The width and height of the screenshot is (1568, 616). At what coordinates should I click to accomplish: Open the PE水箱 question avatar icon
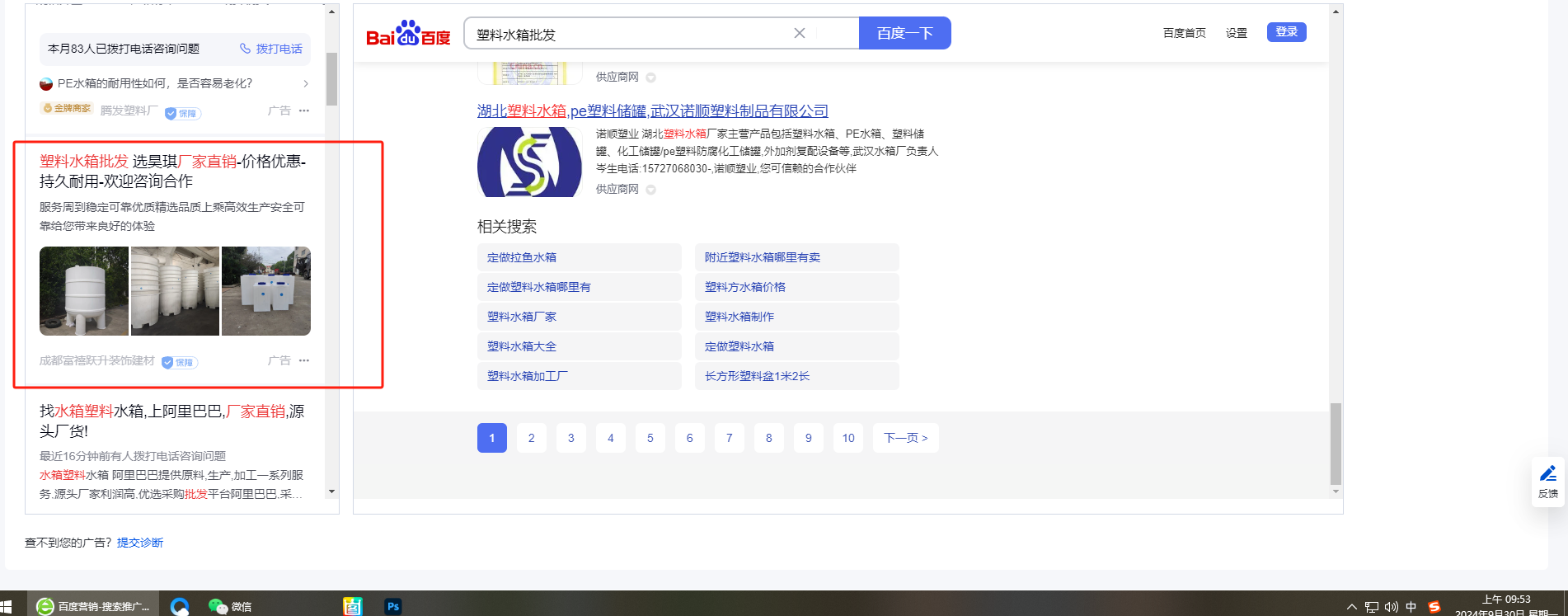point(46,83)
